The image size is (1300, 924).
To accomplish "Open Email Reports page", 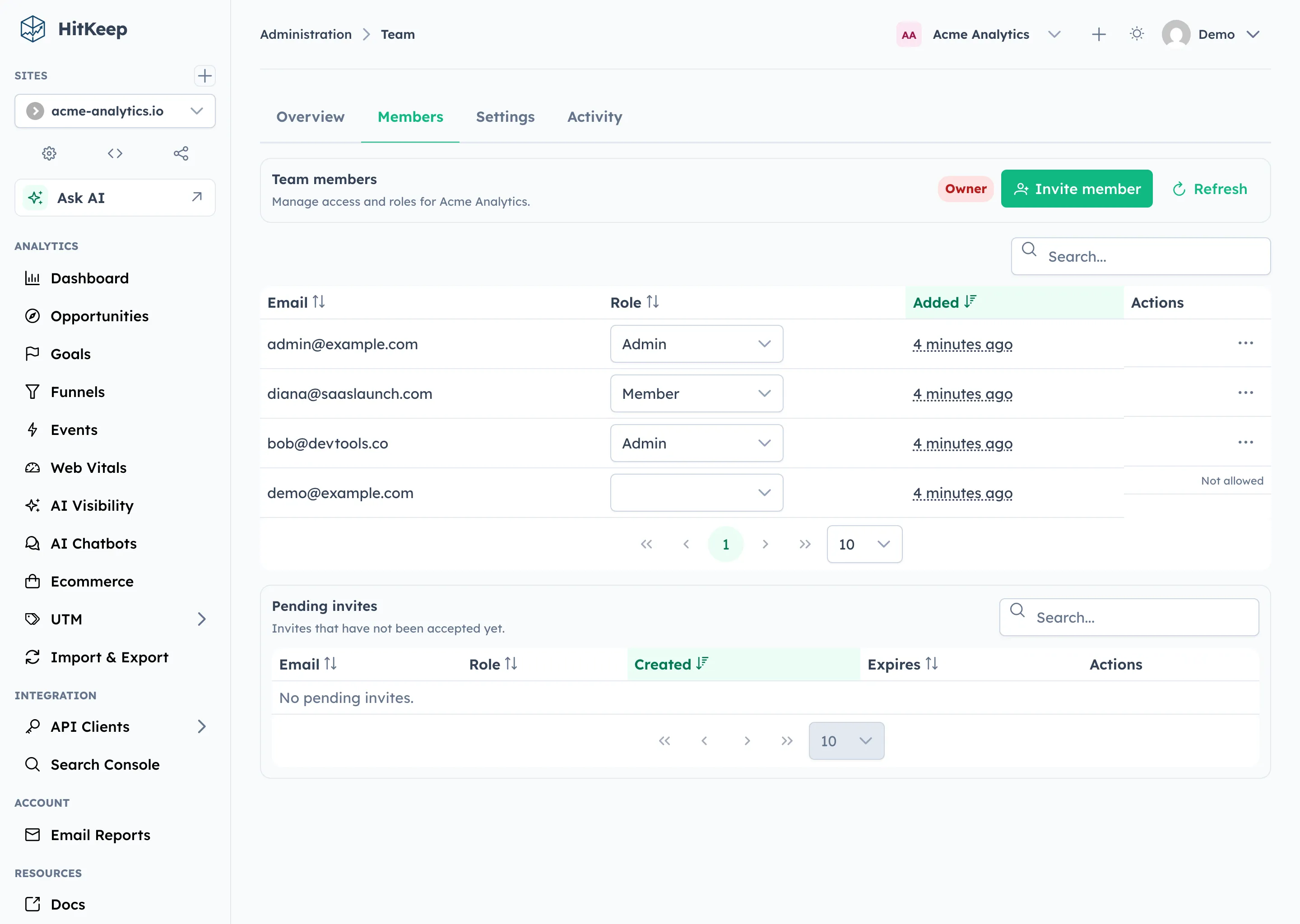I will pos(115,835).
